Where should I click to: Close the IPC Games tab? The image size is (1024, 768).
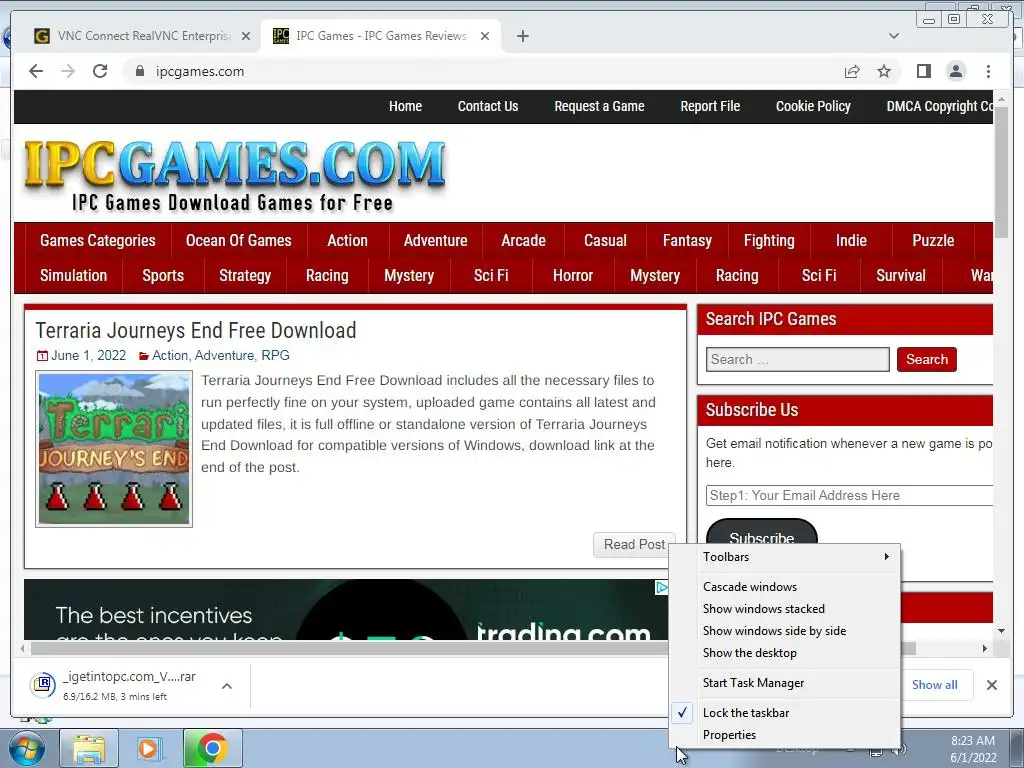[485, 36]
